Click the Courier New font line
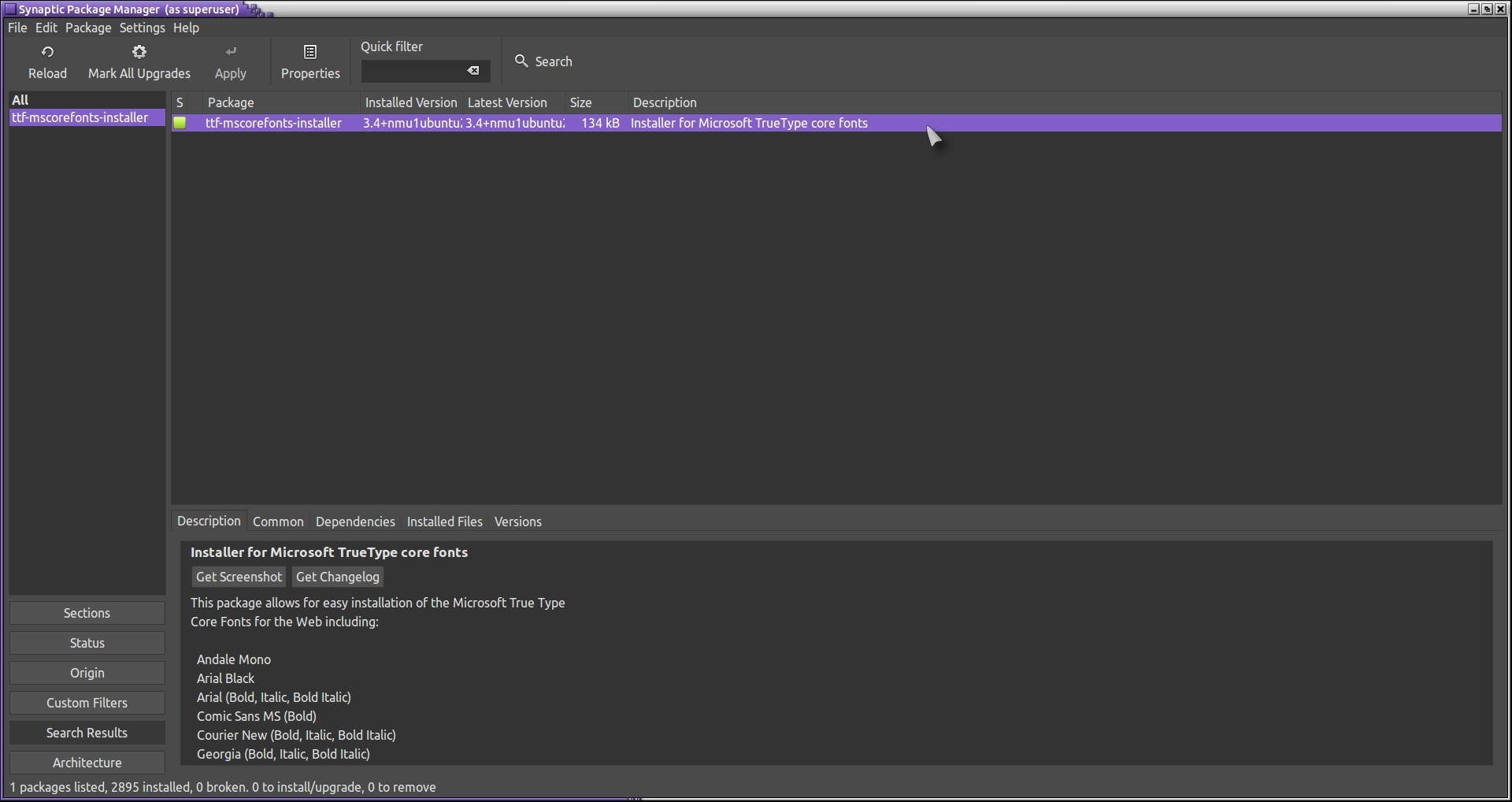The height and width of the screenshot is (802, 1512). pos(296,735)
